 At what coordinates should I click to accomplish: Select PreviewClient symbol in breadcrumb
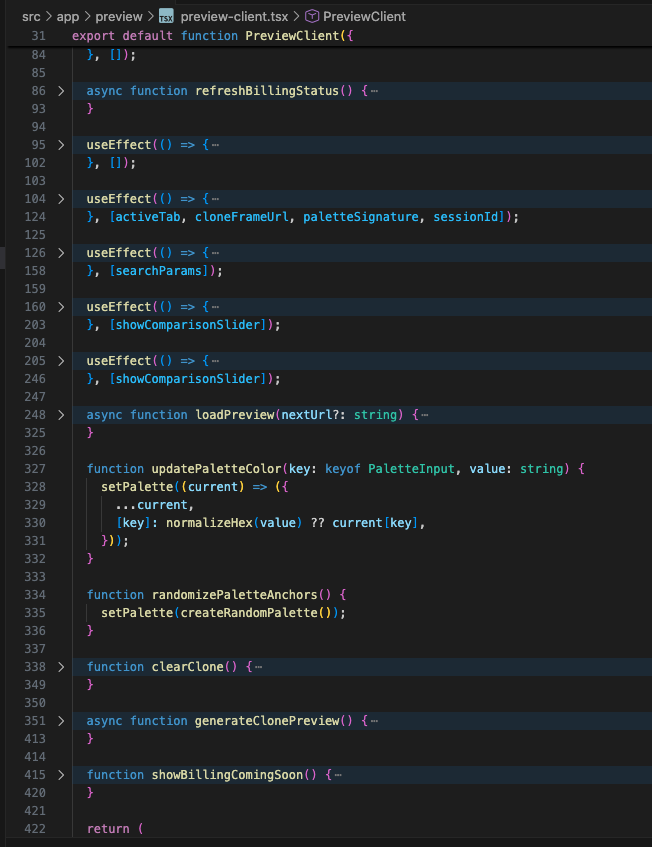pos(364,17)
